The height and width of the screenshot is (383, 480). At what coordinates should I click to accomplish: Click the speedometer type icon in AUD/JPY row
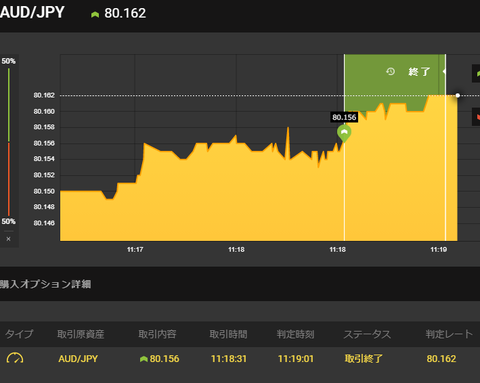tap(15, 358)
